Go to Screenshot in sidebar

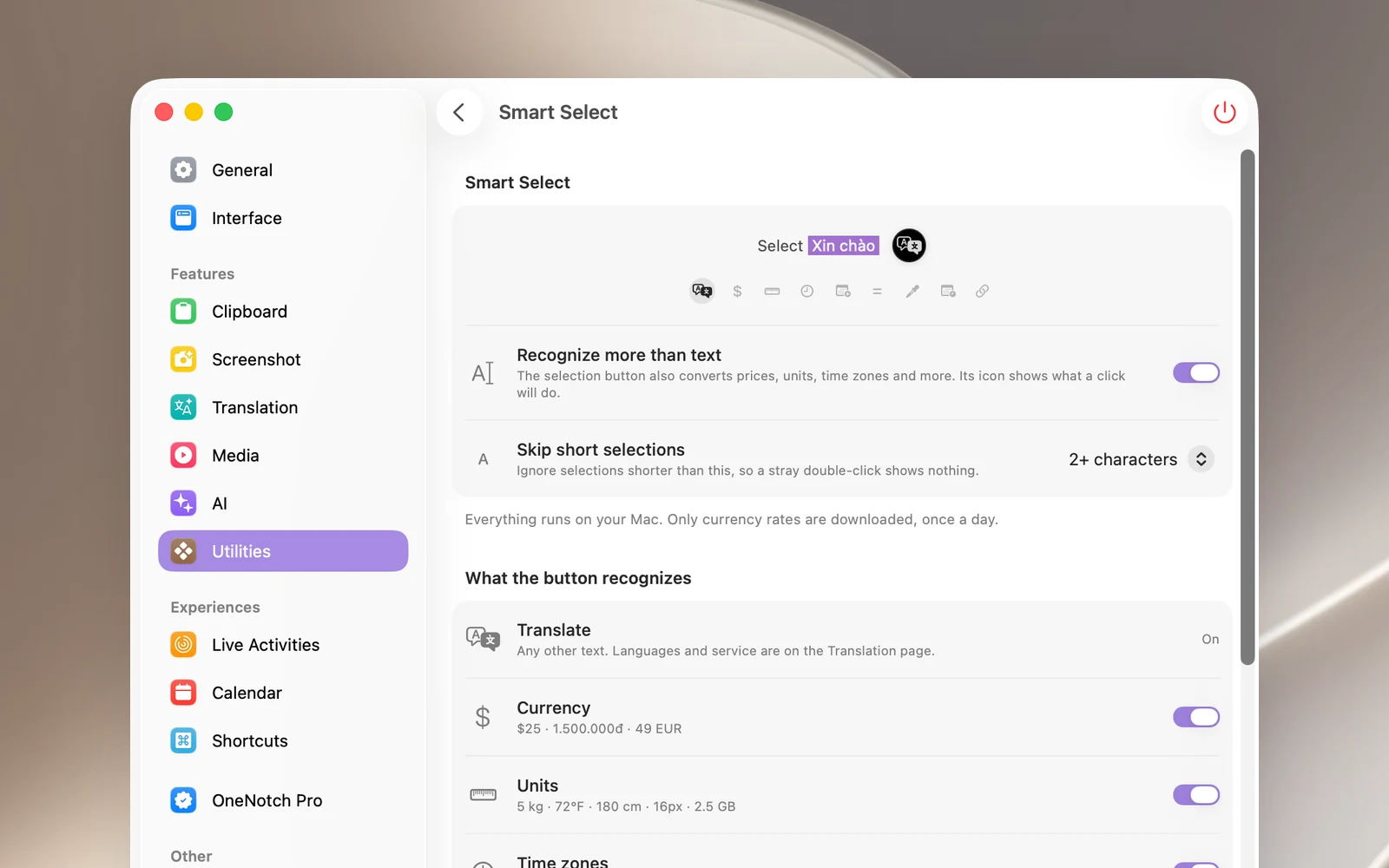pyautogui.click(x=283, y=359)
